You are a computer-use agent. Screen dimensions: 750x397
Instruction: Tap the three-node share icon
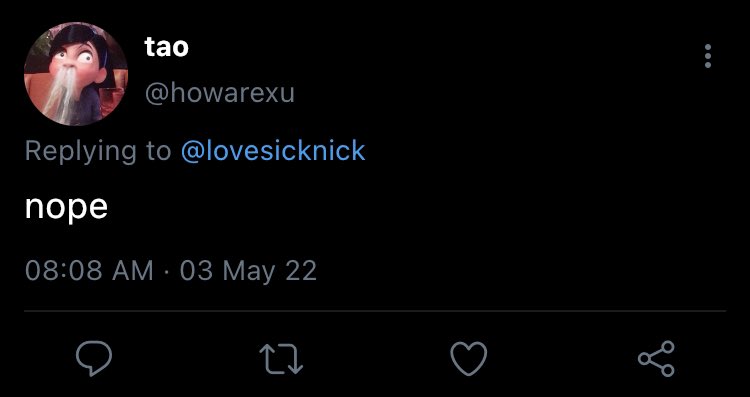point(656,359)
